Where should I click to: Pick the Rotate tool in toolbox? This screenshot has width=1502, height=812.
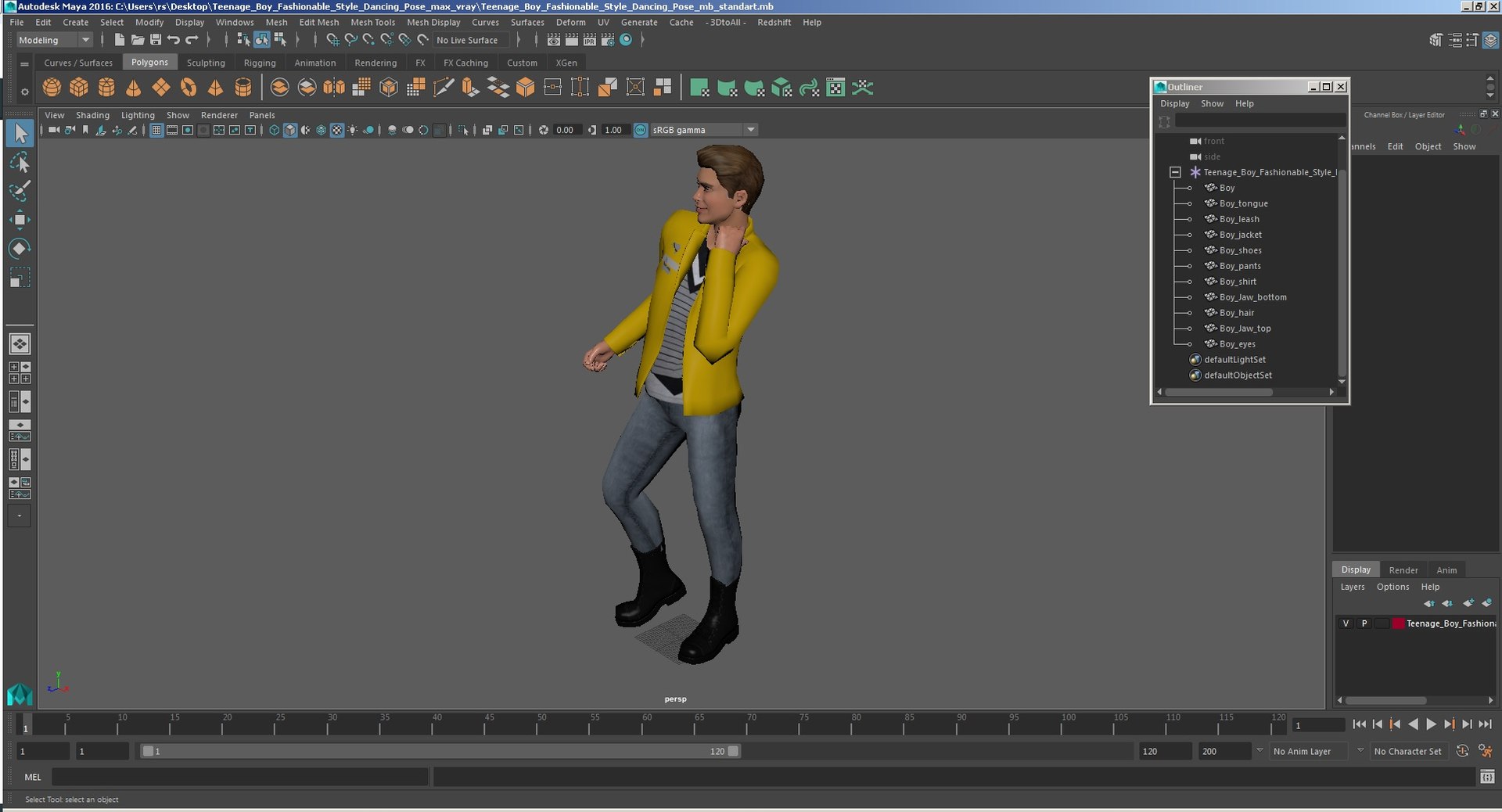[20, 249]
